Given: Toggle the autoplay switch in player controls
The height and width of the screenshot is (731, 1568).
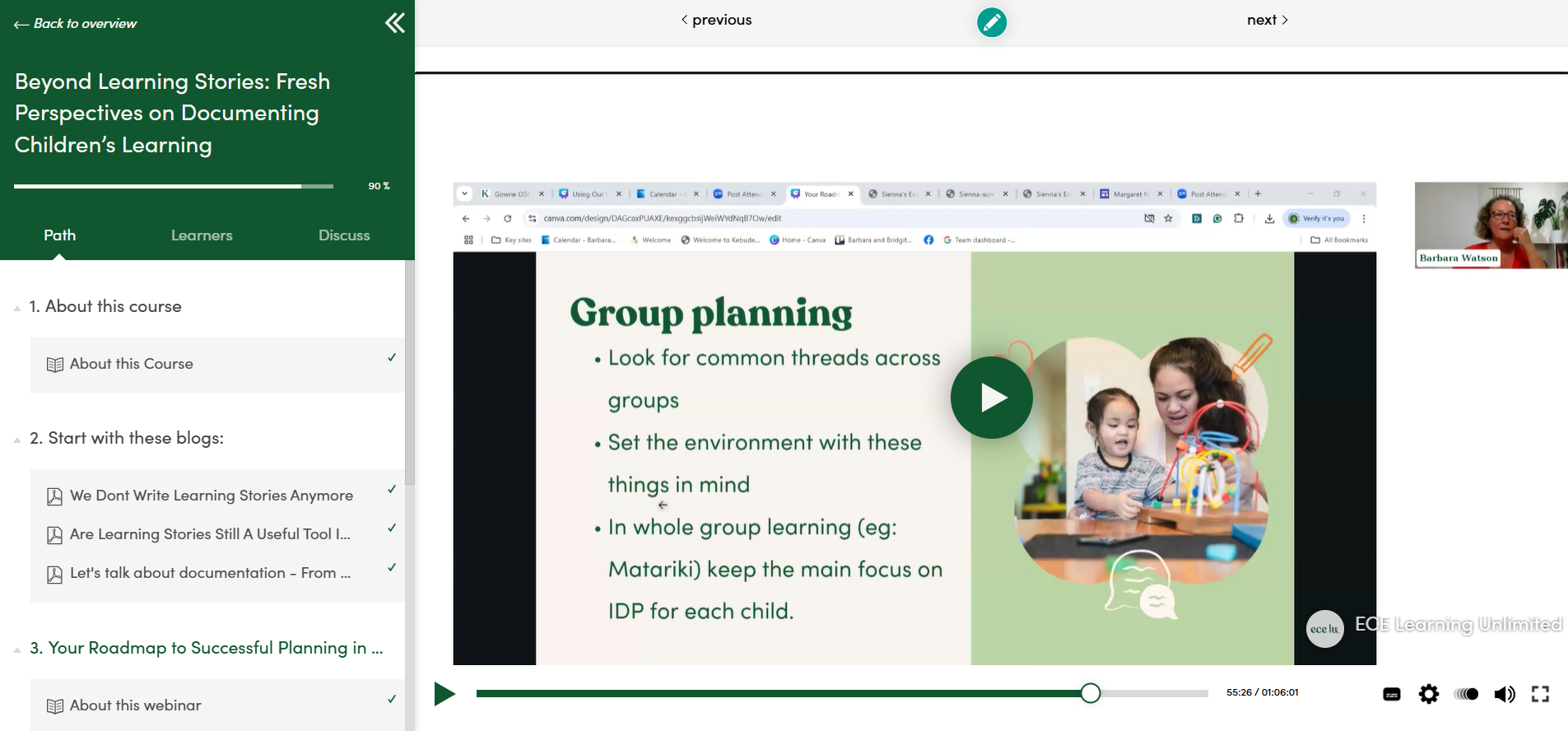Looking at the screenshot, I should tap(1466, 694).
